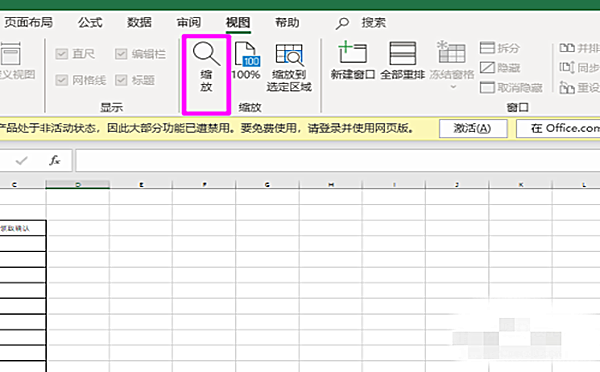Open the Help (帮助) tab

point(287,23)
